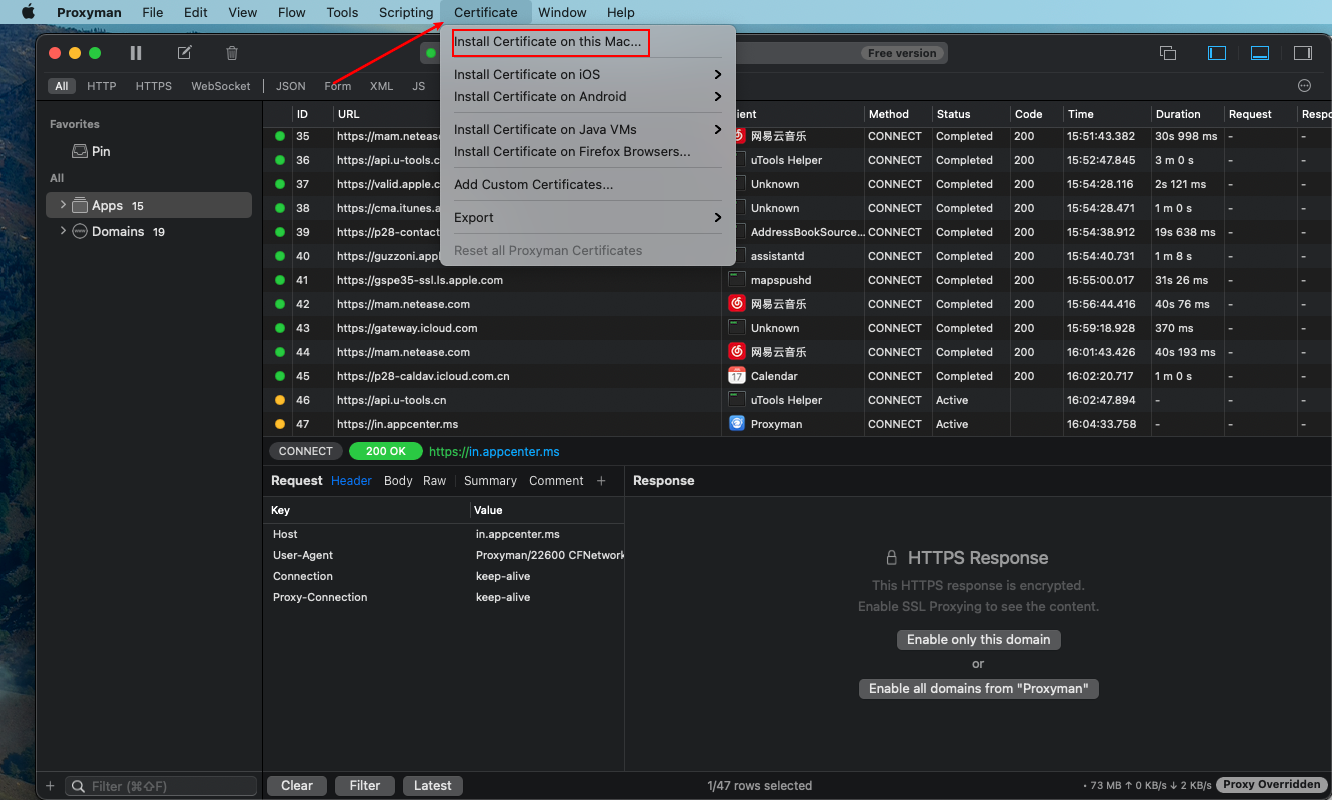Click the Calendar app icon in row 45

[x=737, y=376]
